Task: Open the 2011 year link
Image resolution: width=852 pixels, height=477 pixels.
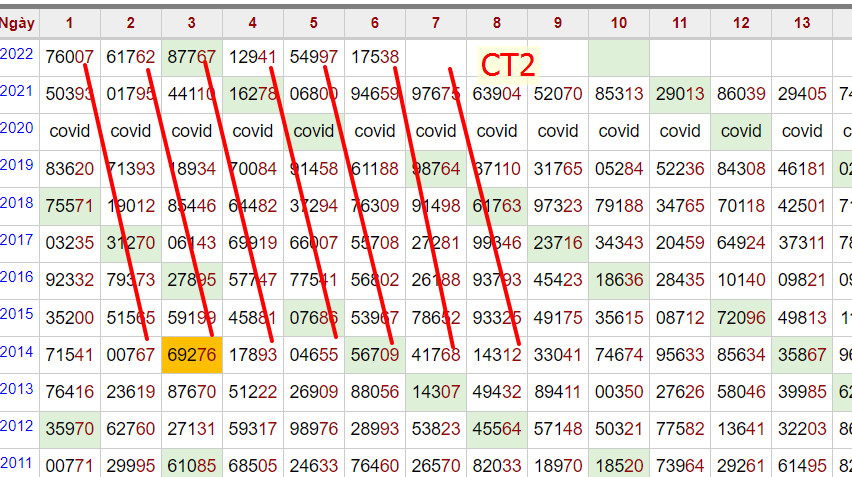Action: pyautogui.click(x=17, y=462)
